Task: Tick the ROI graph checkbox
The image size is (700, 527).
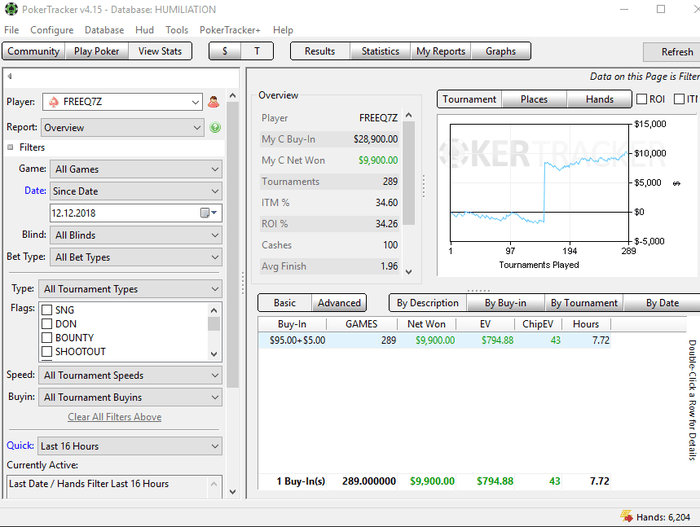Action: click(642, 99)
